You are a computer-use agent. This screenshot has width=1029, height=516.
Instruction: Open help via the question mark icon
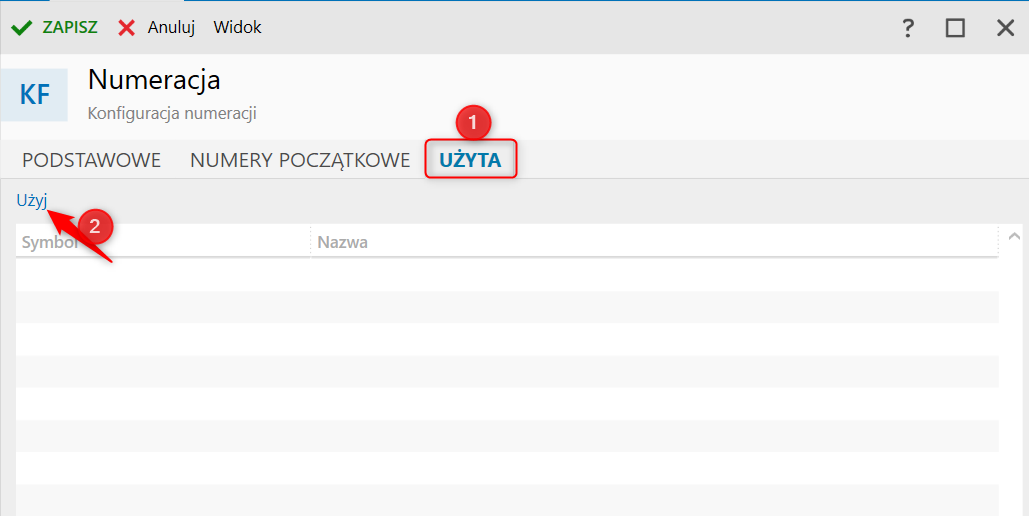908,28
